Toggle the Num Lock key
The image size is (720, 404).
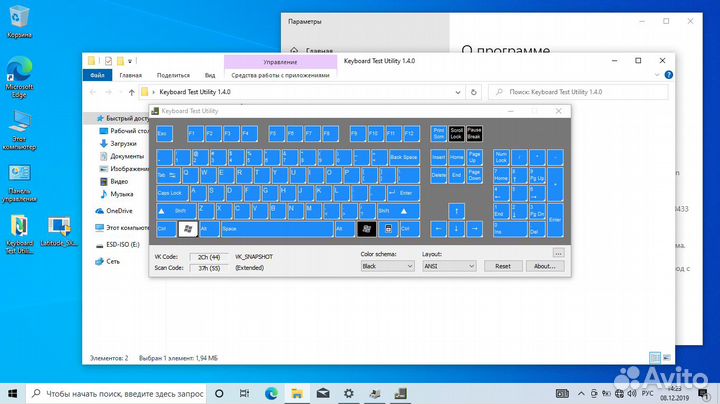(x=501, y=157)
